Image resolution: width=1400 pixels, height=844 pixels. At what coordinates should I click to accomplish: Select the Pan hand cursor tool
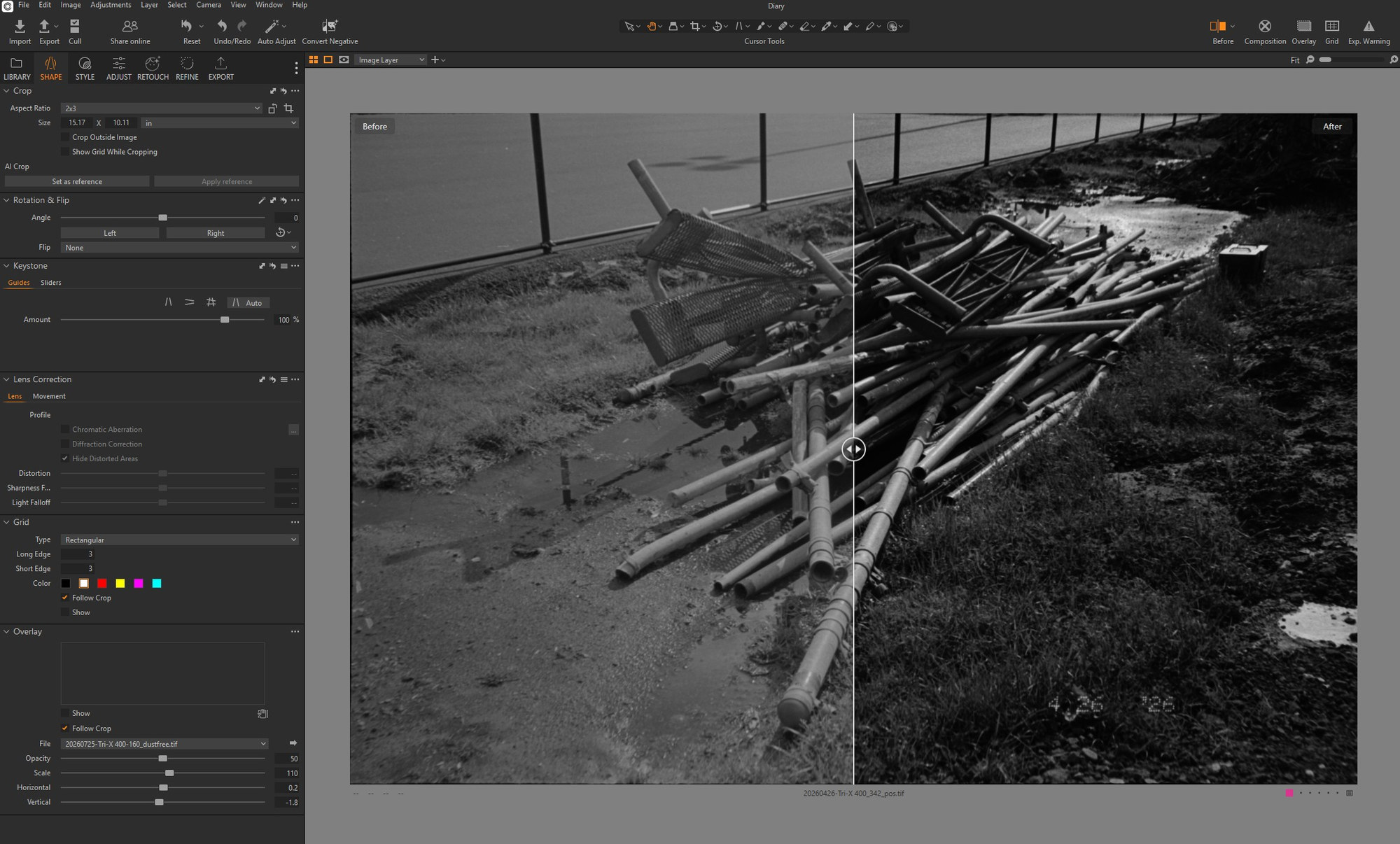(652, 27)
